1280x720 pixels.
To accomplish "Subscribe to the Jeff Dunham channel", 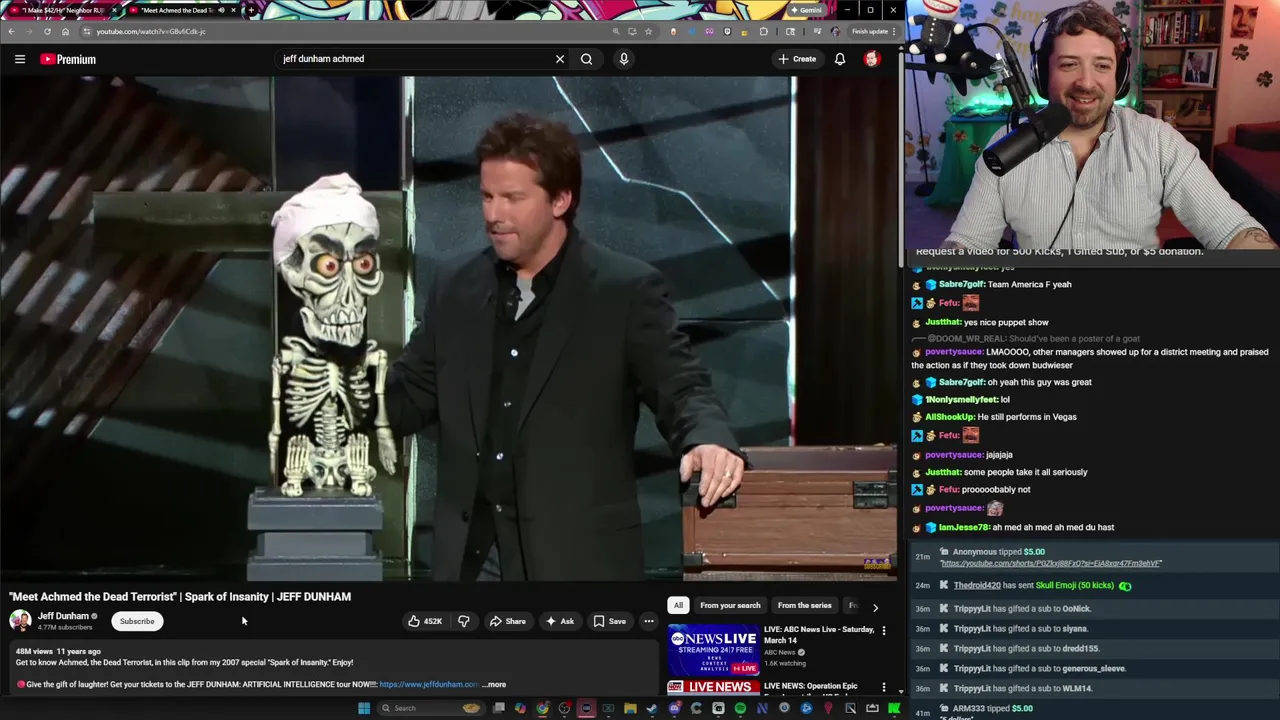I will tap(137, 621).
